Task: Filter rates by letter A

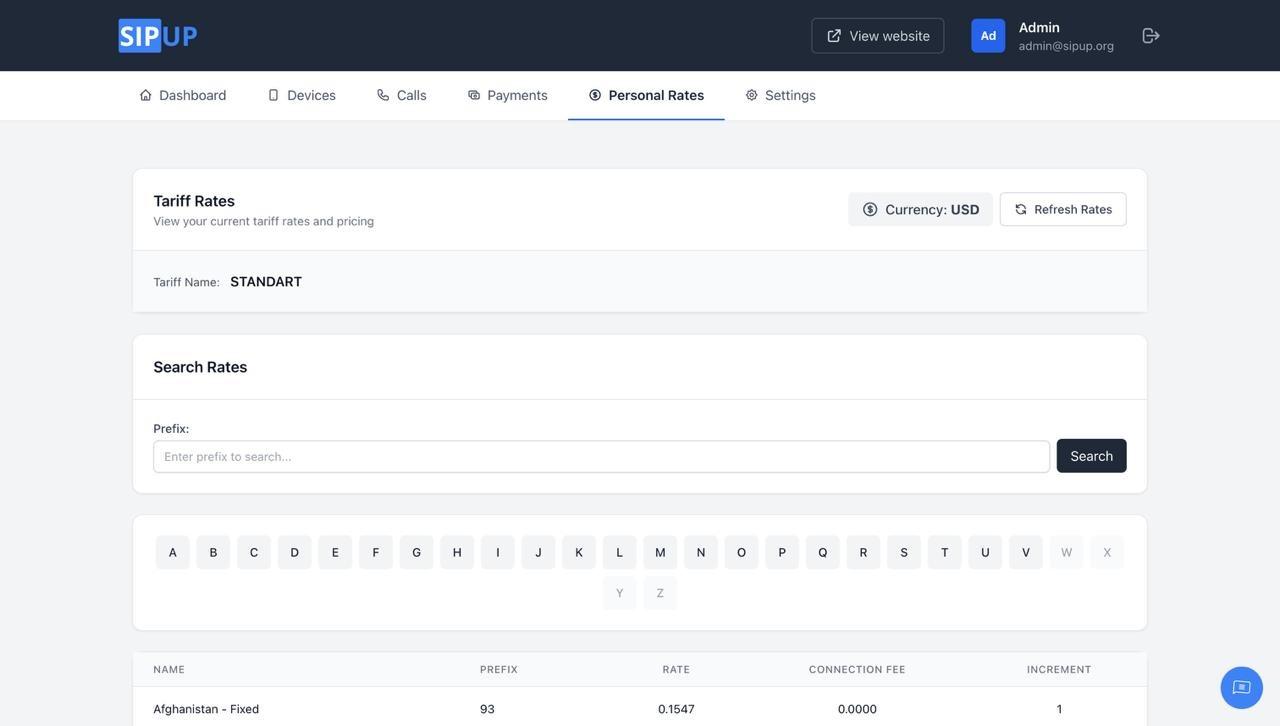Action: [x=173, y=553]
